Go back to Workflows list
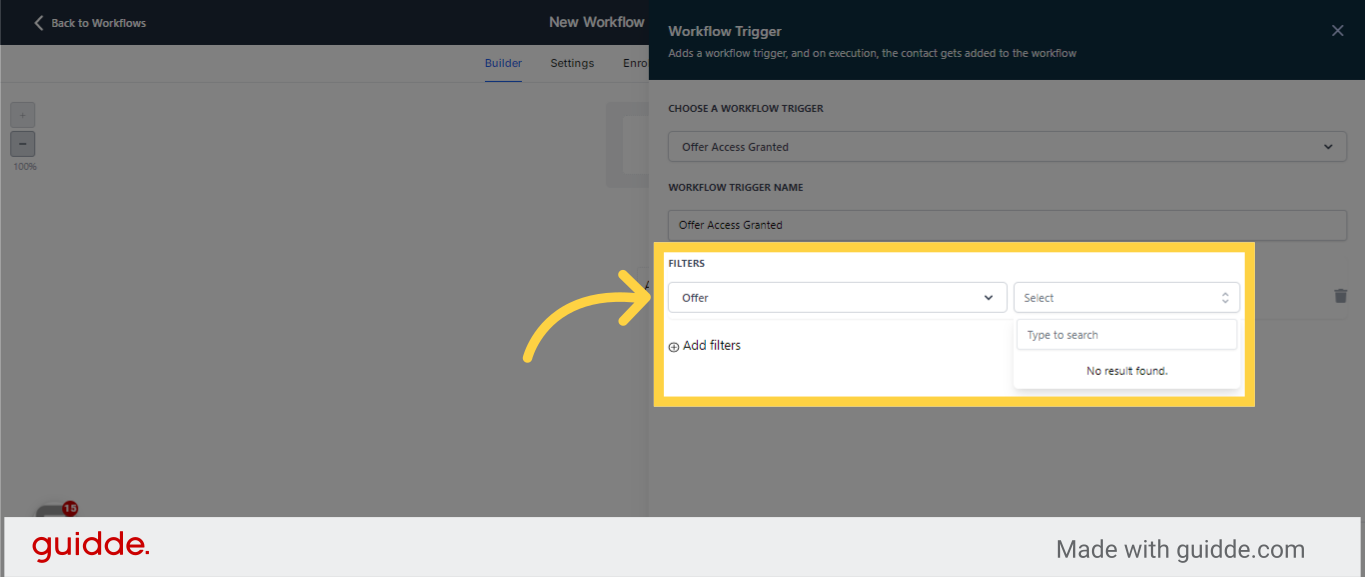The height and width of the screenshot is (577, 1365). point(89,23)
